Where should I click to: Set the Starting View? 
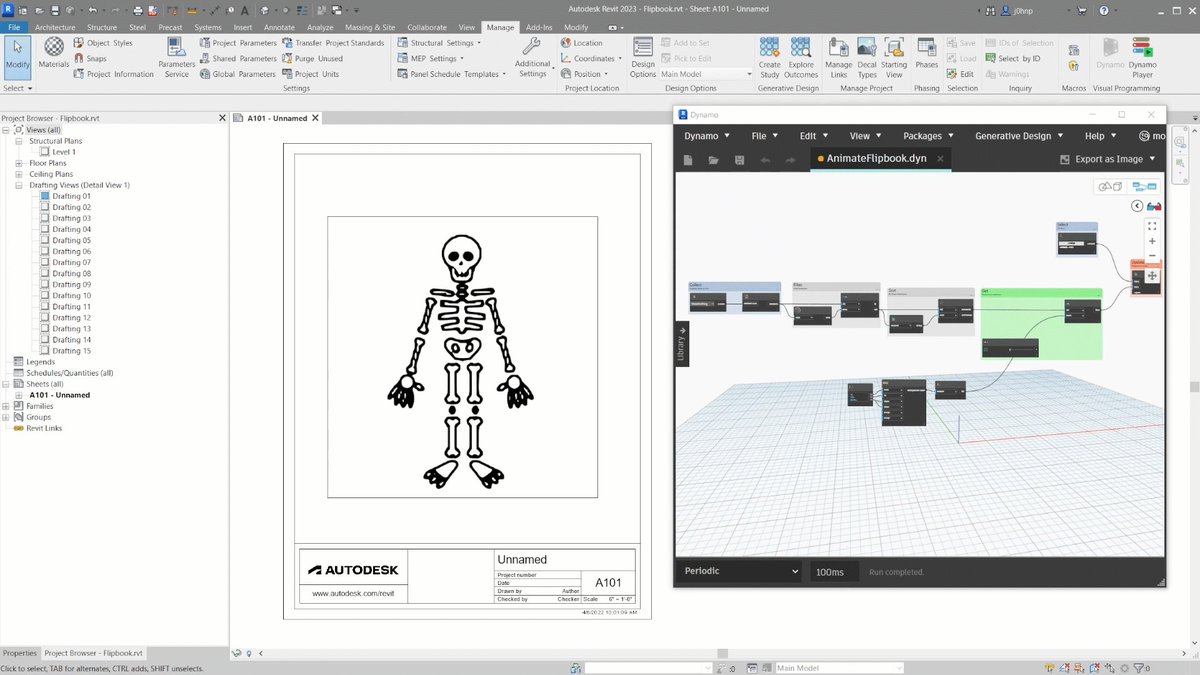[x=894, y=58]
